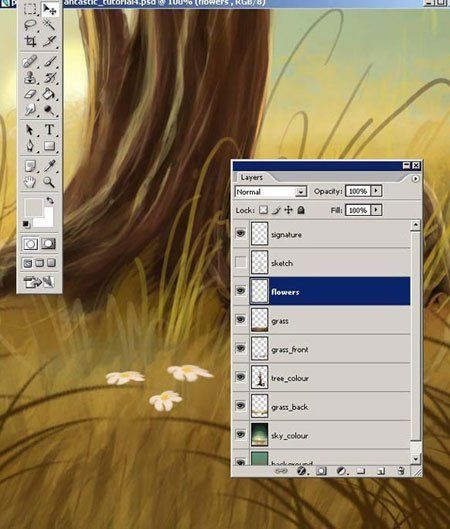Select the Path Selection arrow tool
450x529 pixels.
pos(30,130)
